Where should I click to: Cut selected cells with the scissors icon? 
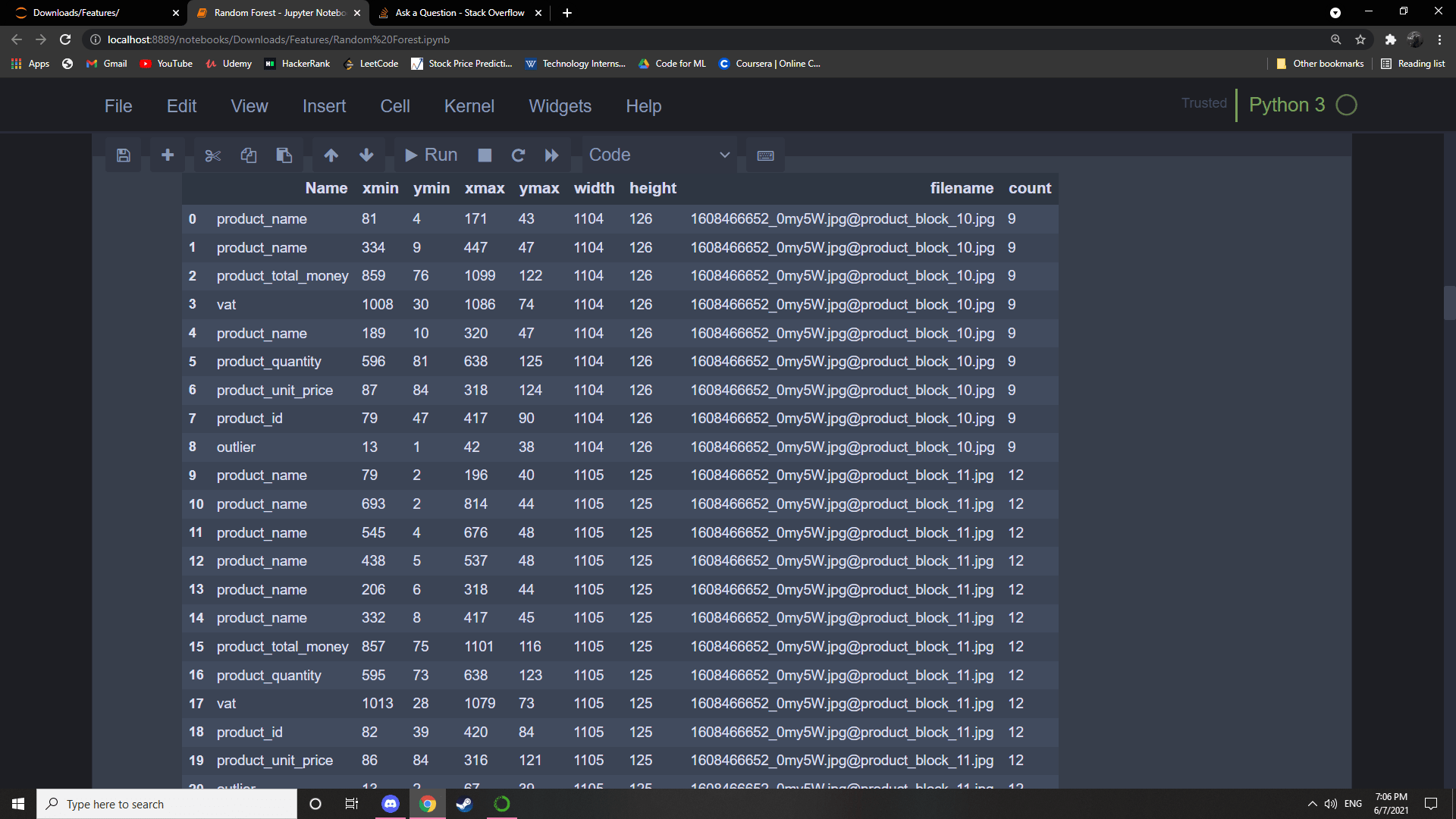(x=212, y=155)
